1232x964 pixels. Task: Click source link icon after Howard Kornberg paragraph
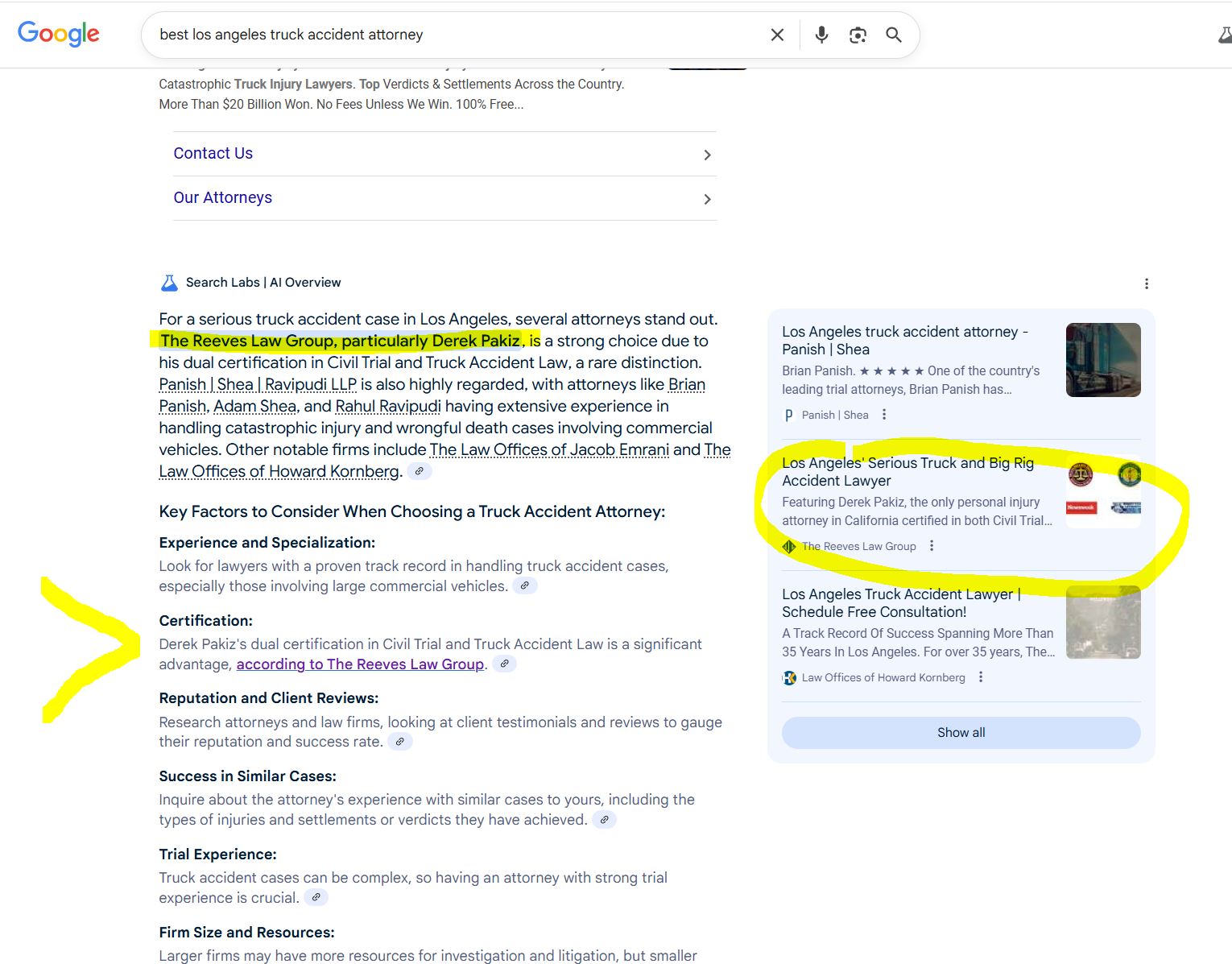click(x=420, y=471)
